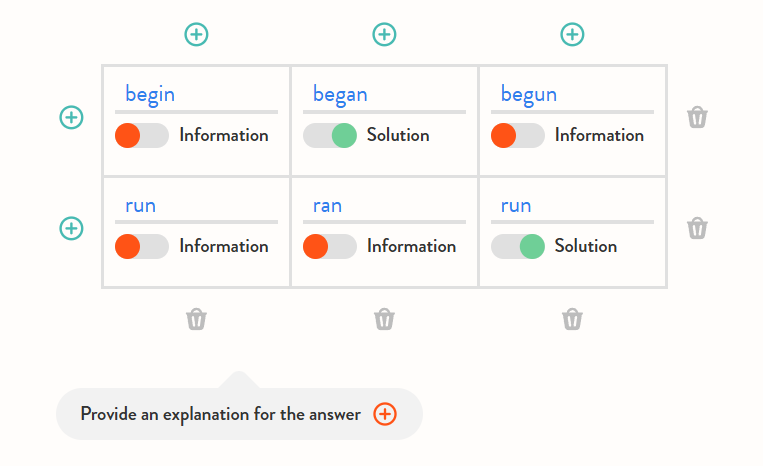The width and height of the screenshot is (763, 466).
Task: Click the 'begun' text field
Action: [x=572, y=95]
